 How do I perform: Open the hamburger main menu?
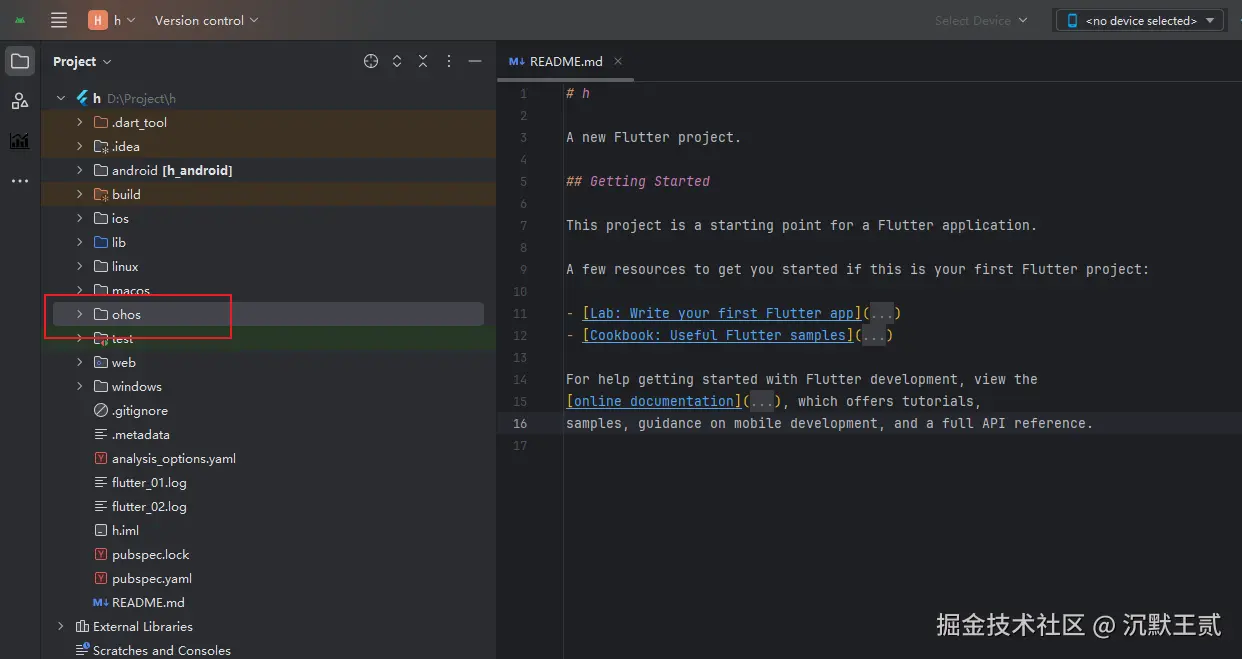[59, 20]
